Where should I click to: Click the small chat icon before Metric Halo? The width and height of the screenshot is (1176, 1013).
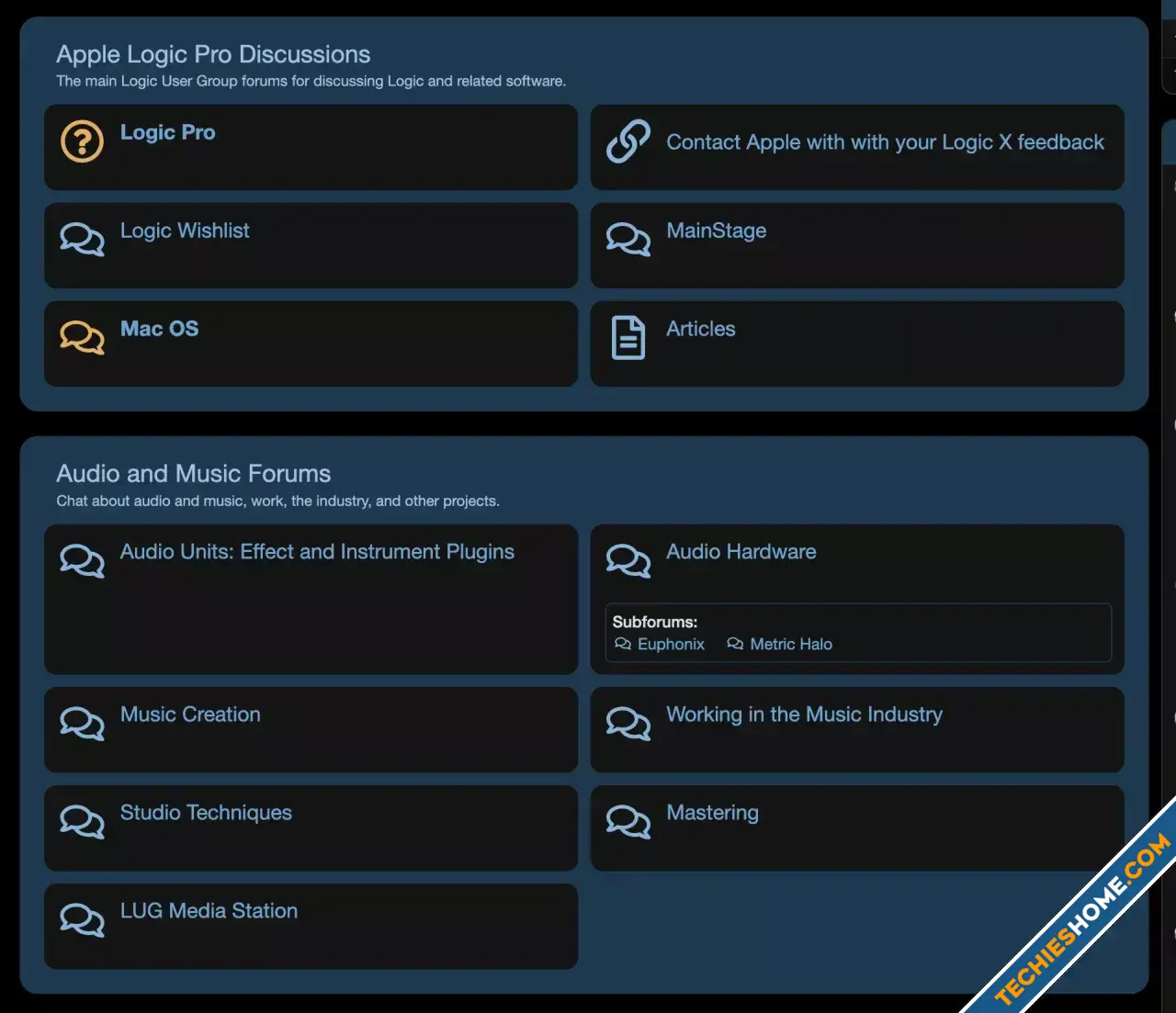pos(735,644)
